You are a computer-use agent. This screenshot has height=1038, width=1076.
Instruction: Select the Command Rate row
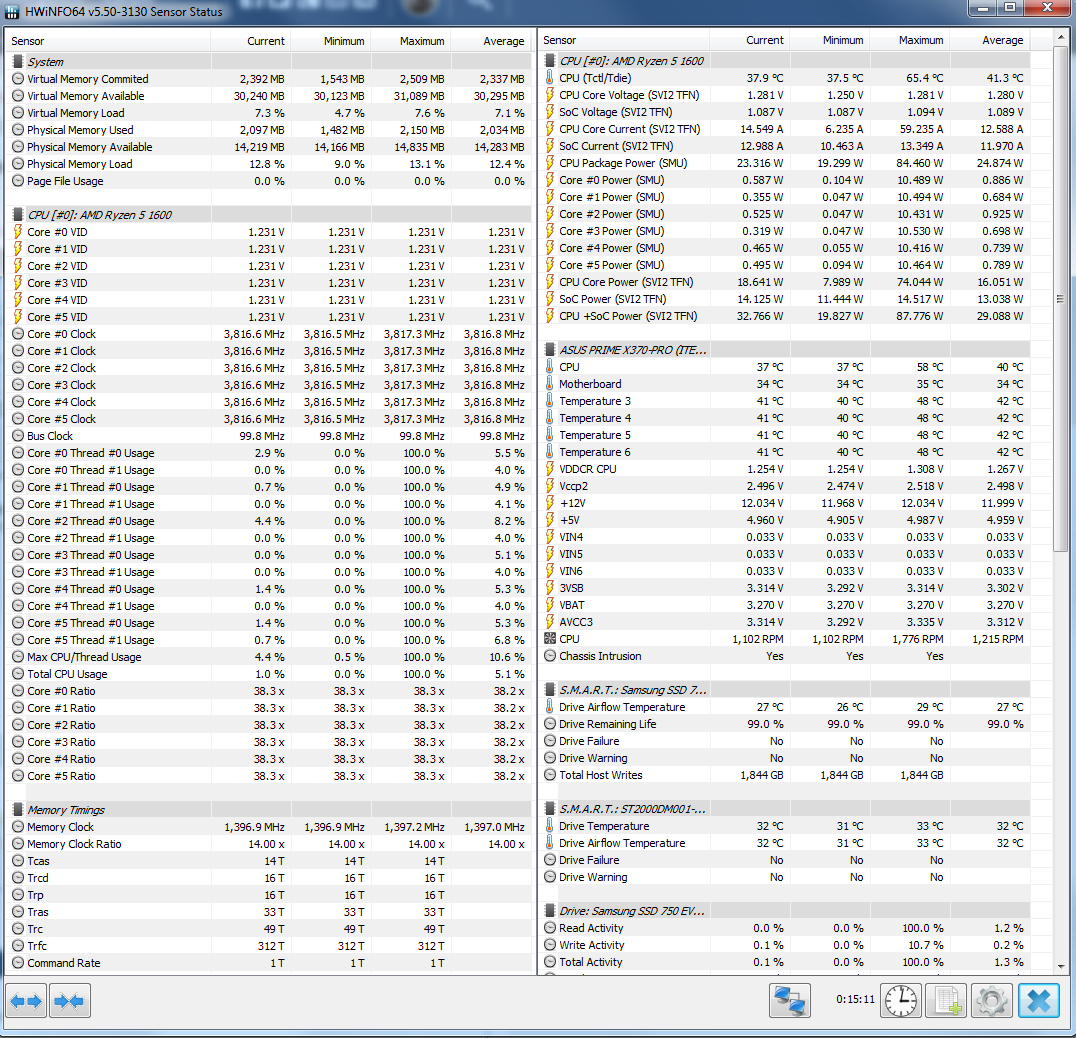click(269, 963)
